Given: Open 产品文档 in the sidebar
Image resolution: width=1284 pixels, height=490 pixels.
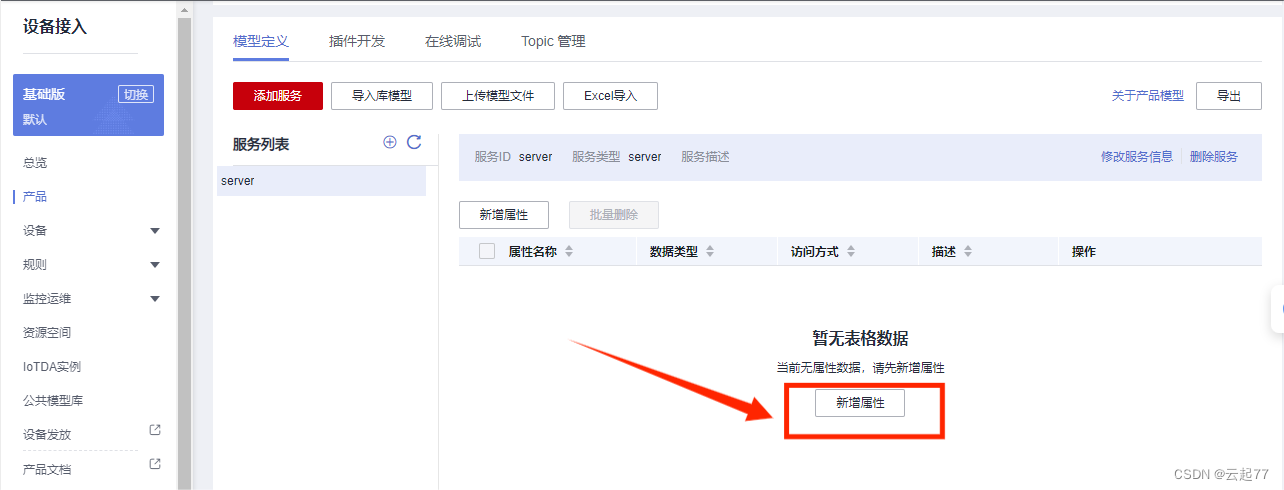Looking at the screenshot, I should [47, 469].
